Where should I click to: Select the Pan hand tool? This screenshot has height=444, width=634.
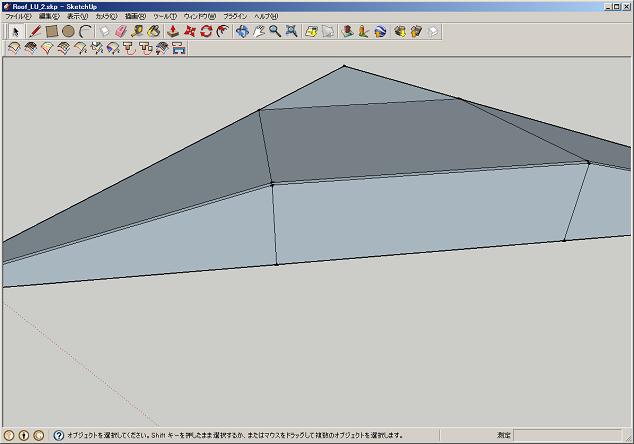point(258,31)
